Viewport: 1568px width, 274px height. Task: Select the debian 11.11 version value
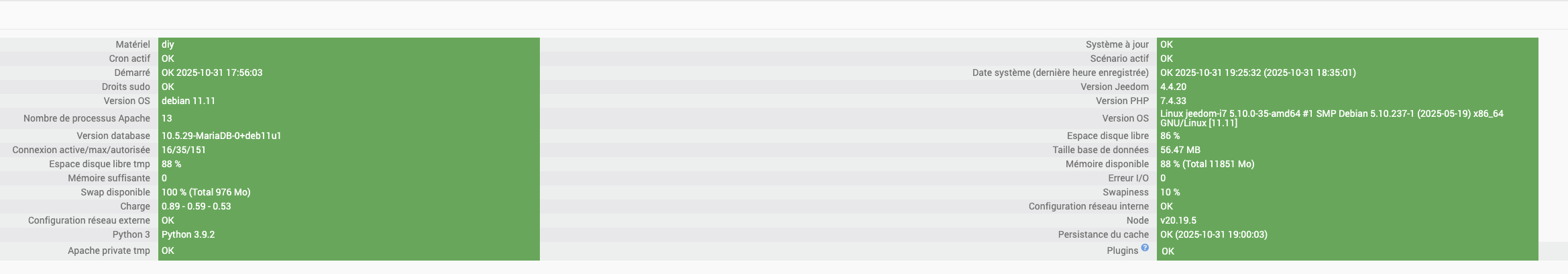click(188, 101)
